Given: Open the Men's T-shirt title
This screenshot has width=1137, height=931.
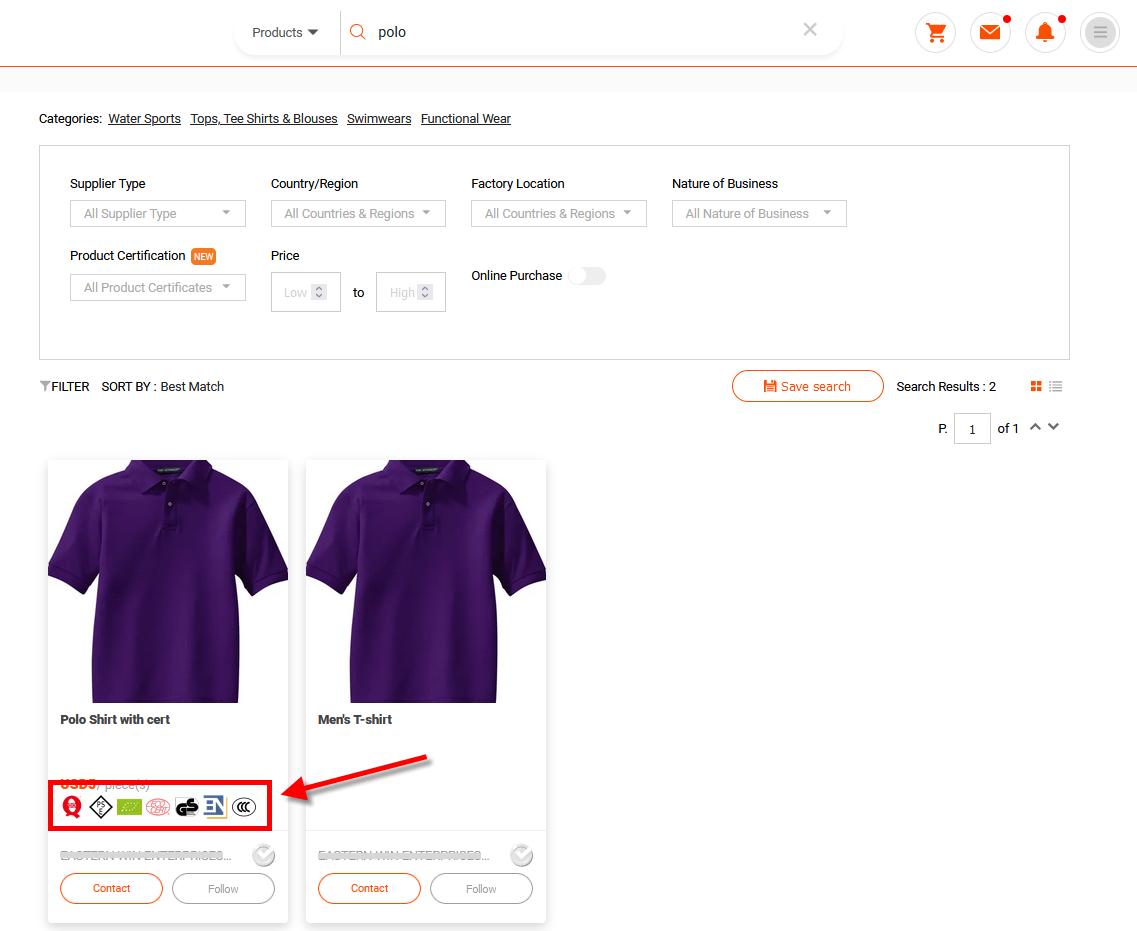Looking at the screenshot, I should 355,719.
